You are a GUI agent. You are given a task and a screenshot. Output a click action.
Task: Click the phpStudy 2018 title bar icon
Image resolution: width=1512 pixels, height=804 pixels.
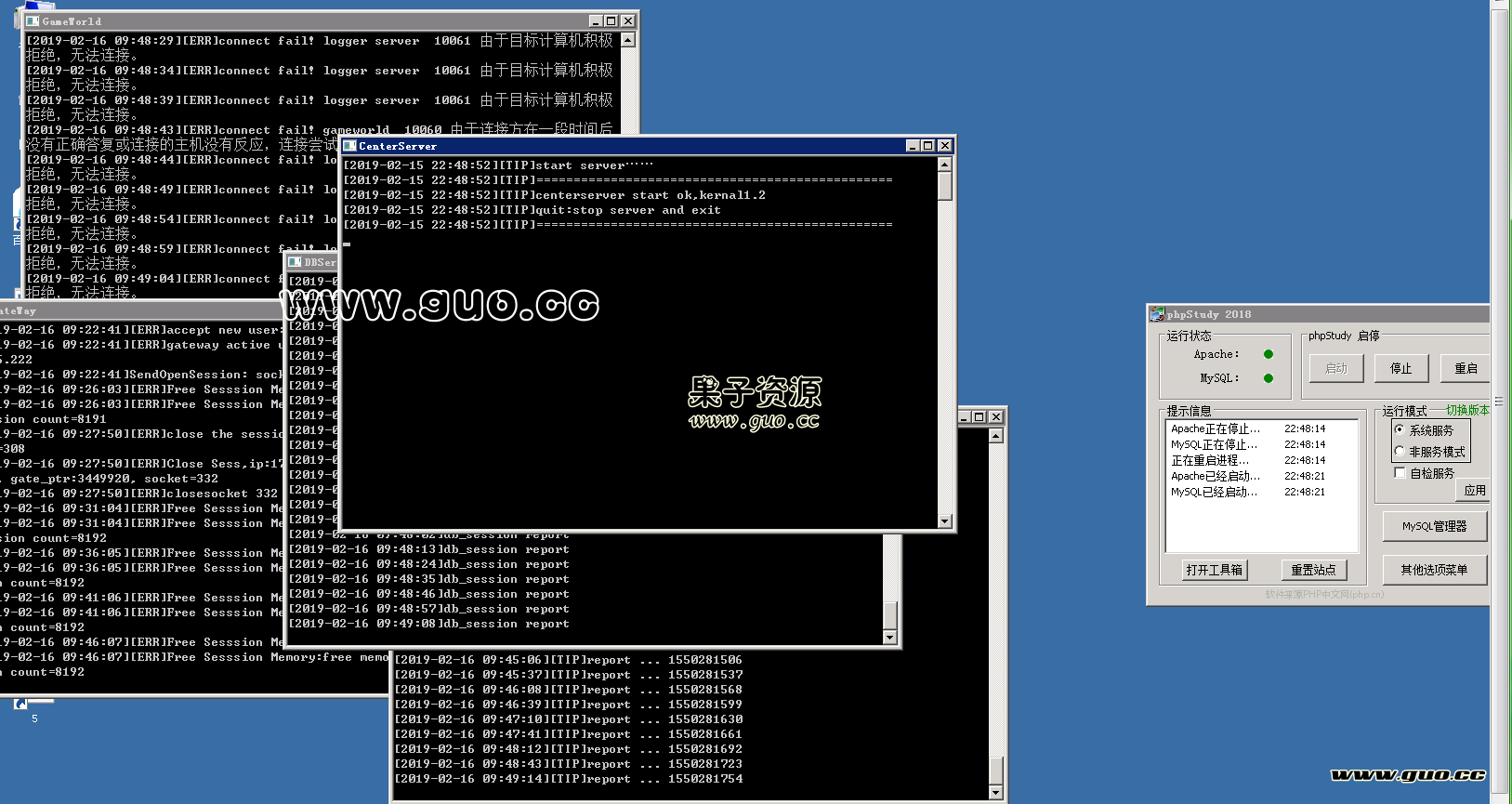click(x=1157, y=314)
